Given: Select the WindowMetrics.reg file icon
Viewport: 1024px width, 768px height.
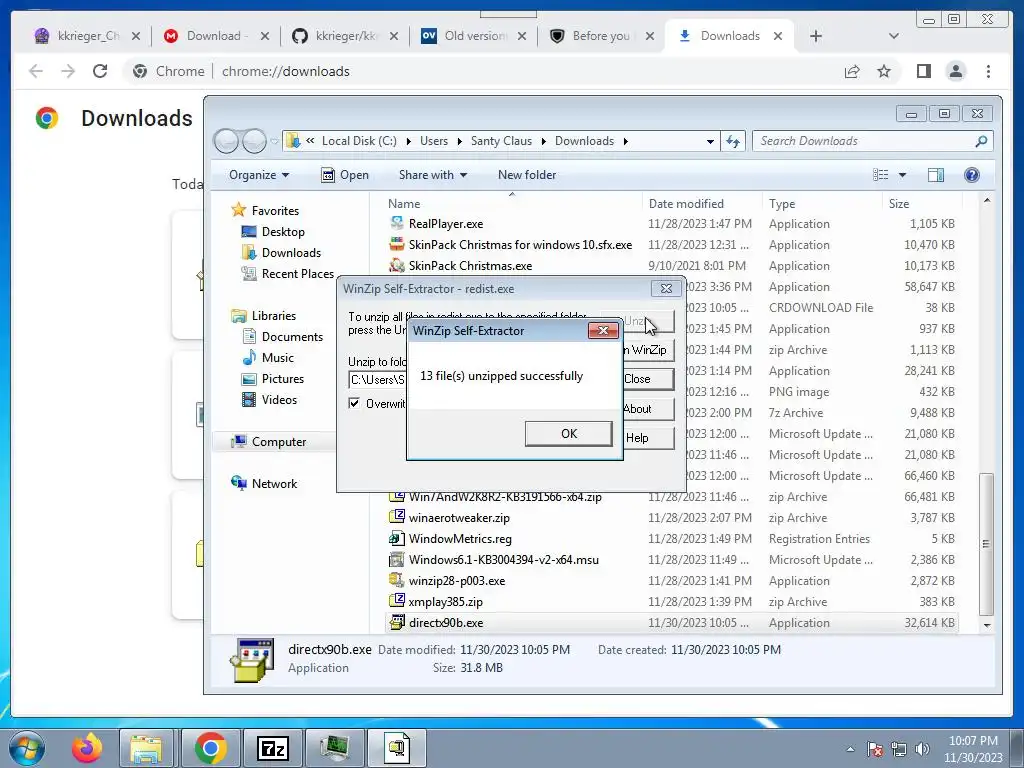Looking at the screenshot, I should (396, 538).
